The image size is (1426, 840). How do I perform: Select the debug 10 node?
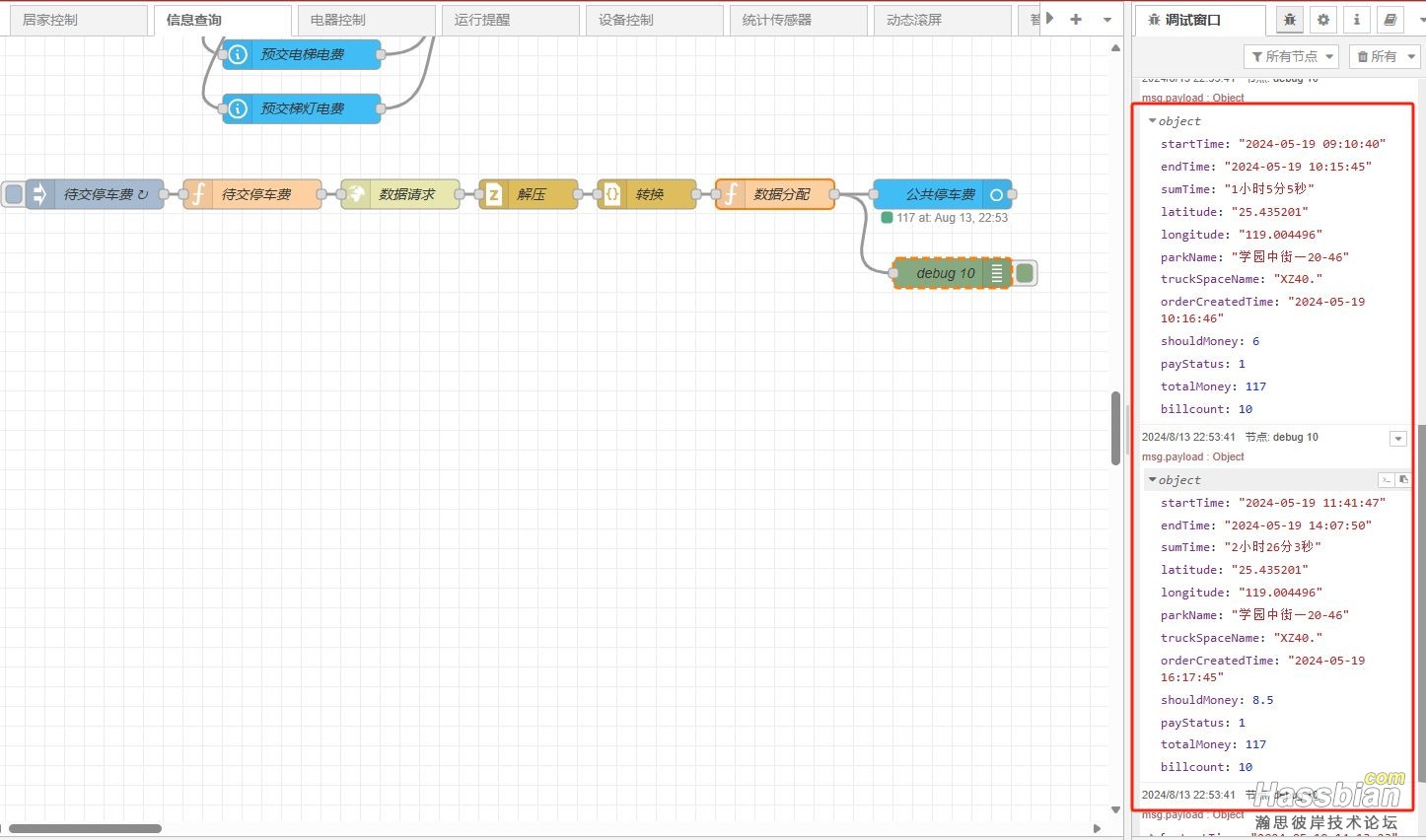click(953, 273)
